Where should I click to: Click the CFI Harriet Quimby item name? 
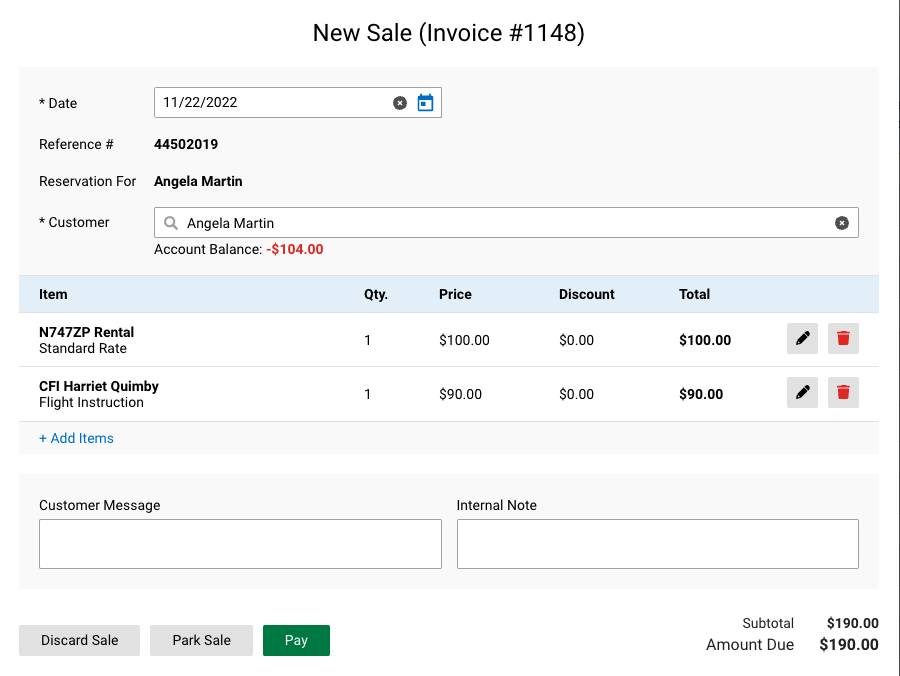tap(99, 386)
